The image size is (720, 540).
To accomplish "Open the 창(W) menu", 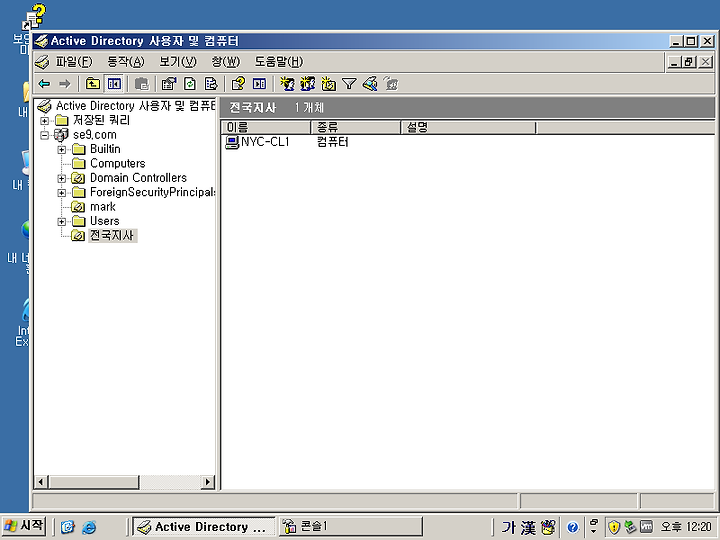I will point(225,62).
